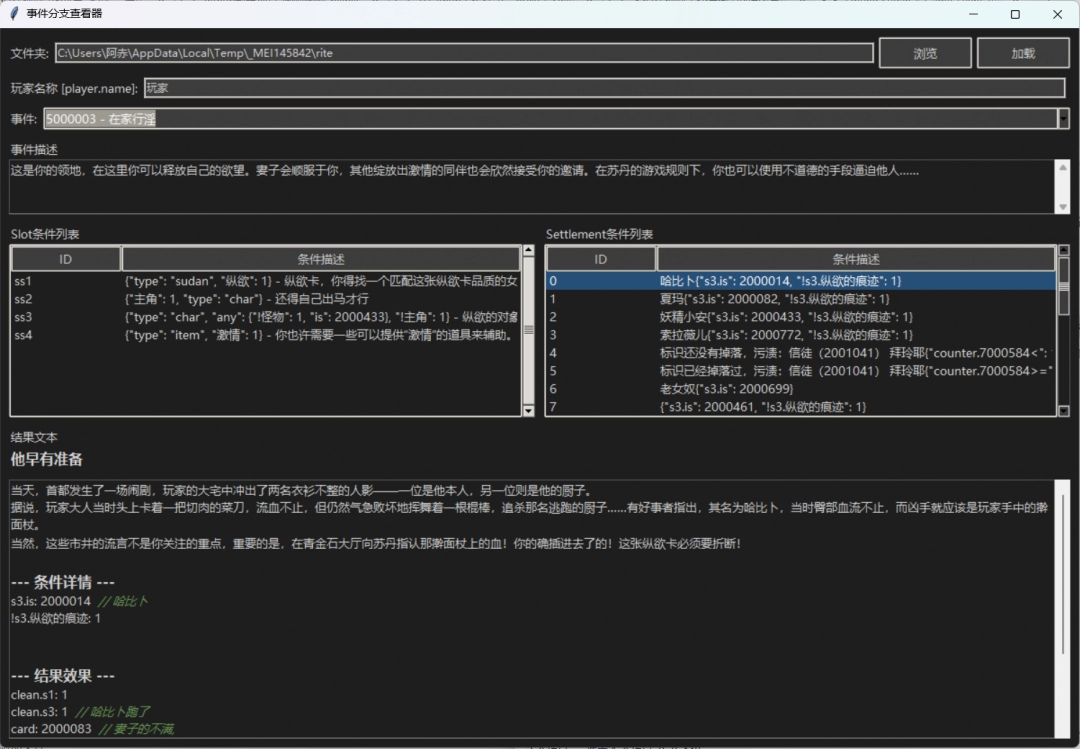Click Settlement list 条件描述 column header
This screenshot has height=749, width=1080.
tap(855, 259)
